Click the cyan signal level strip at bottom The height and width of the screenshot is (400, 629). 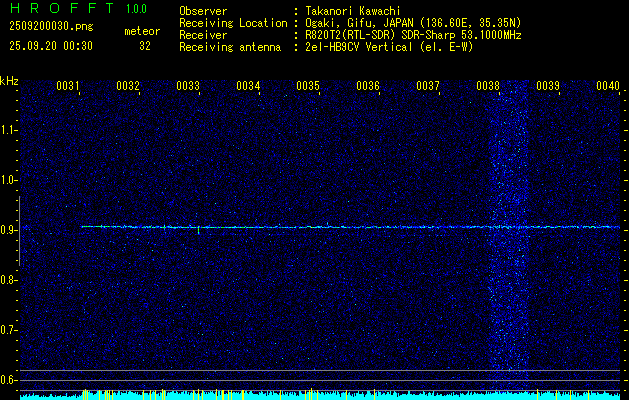[x=320, y=396]
